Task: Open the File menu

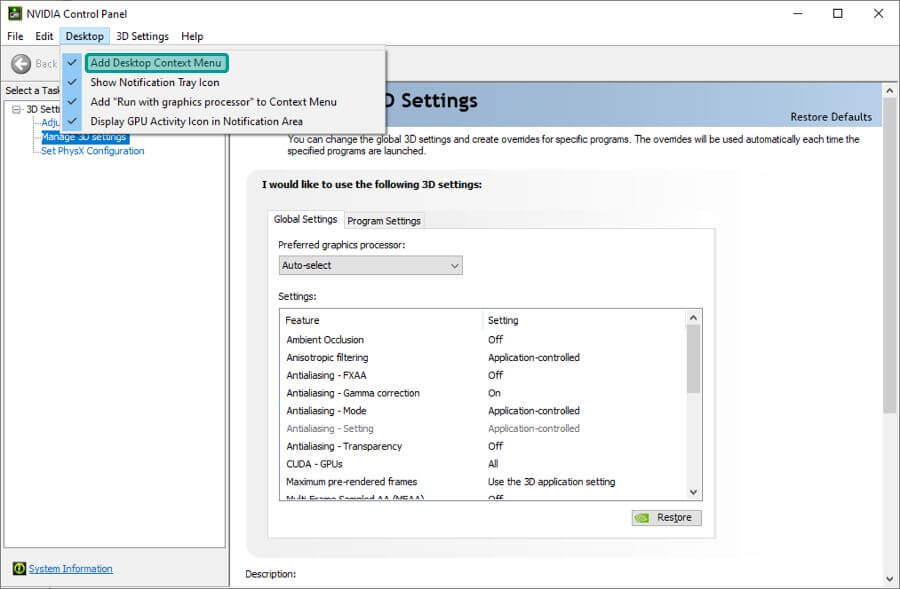Action: [x=15, y=36]
